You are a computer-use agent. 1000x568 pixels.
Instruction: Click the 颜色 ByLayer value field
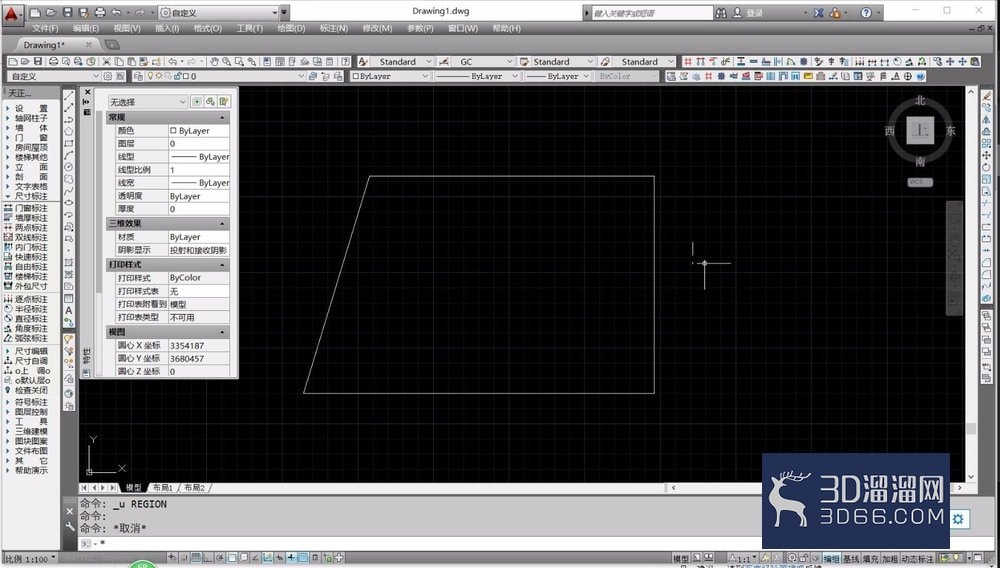point(198,131)
